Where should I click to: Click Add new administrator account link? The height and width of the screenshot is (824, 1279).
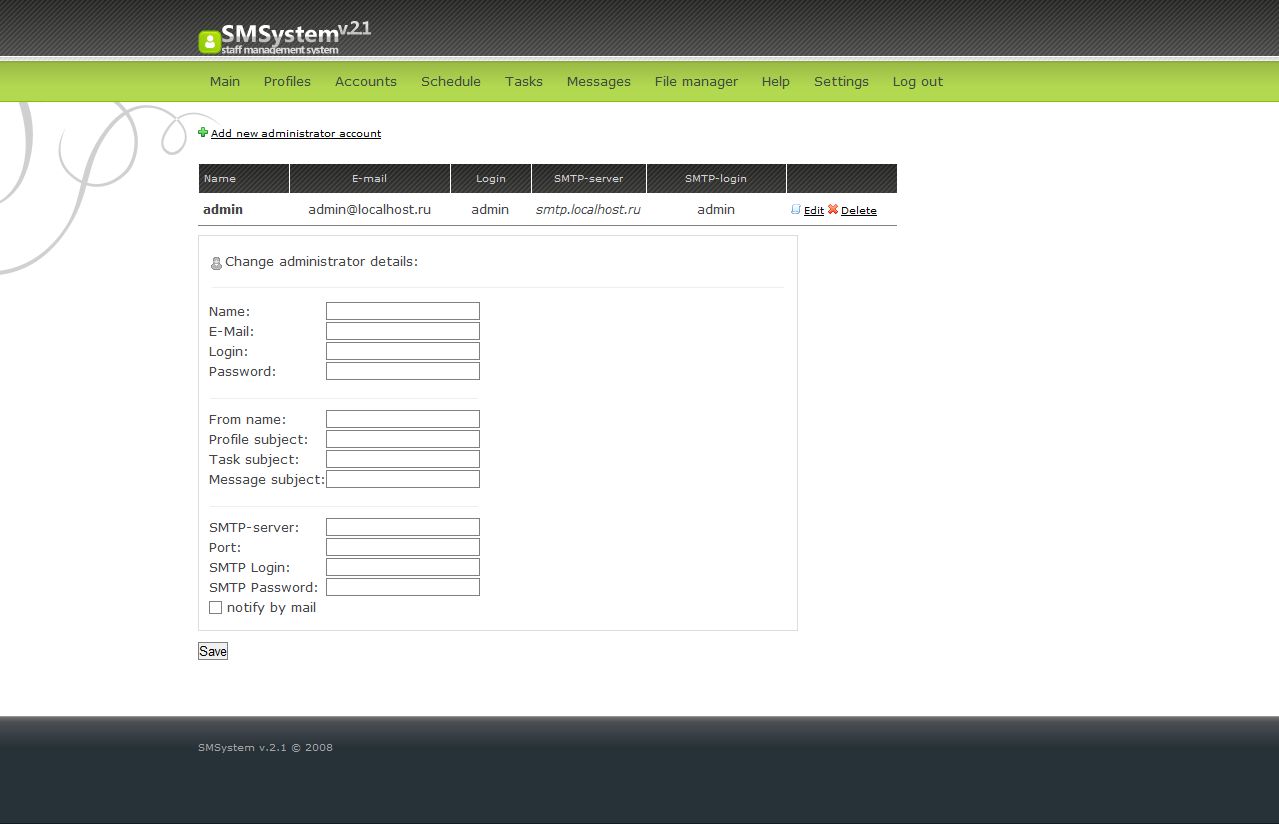click(296, 133)
